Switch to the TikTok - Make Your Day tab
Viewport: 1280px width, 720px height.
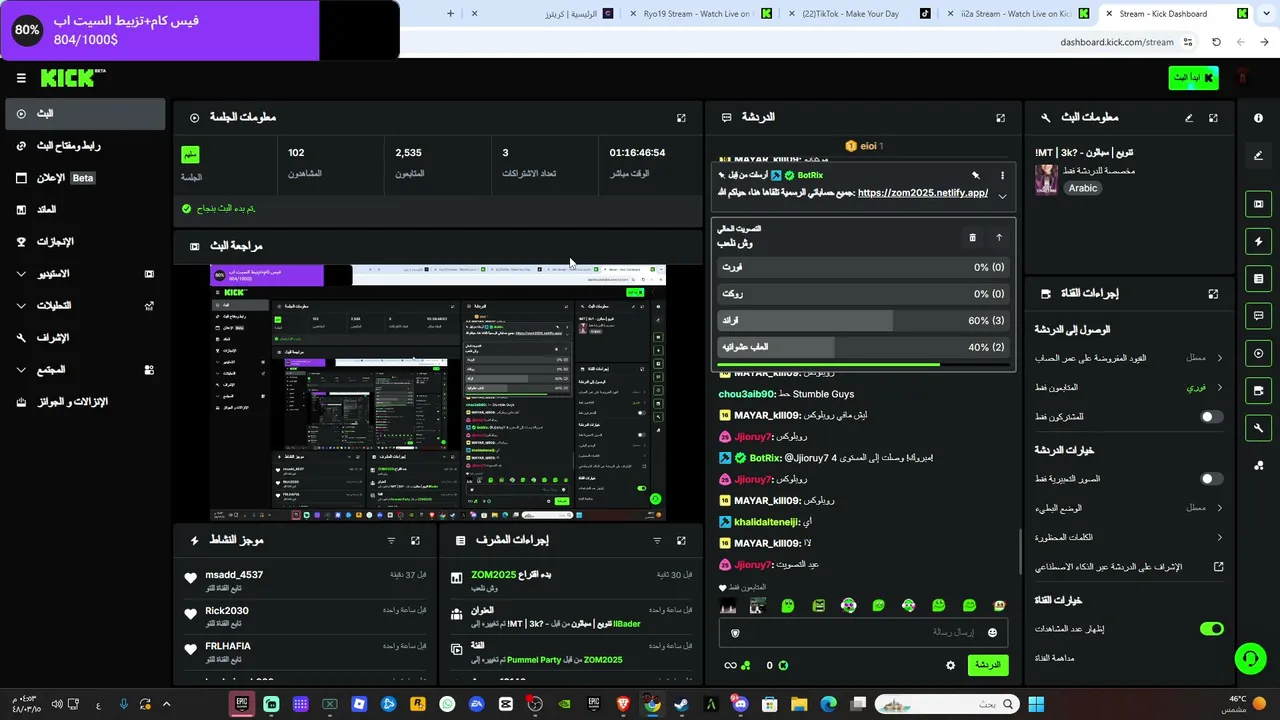coord(858,14)
